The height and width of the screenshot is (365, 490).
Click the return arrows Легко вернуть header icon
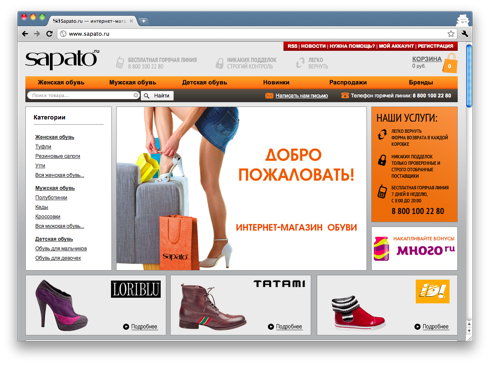pyautogui.click(x=300, y=63)
